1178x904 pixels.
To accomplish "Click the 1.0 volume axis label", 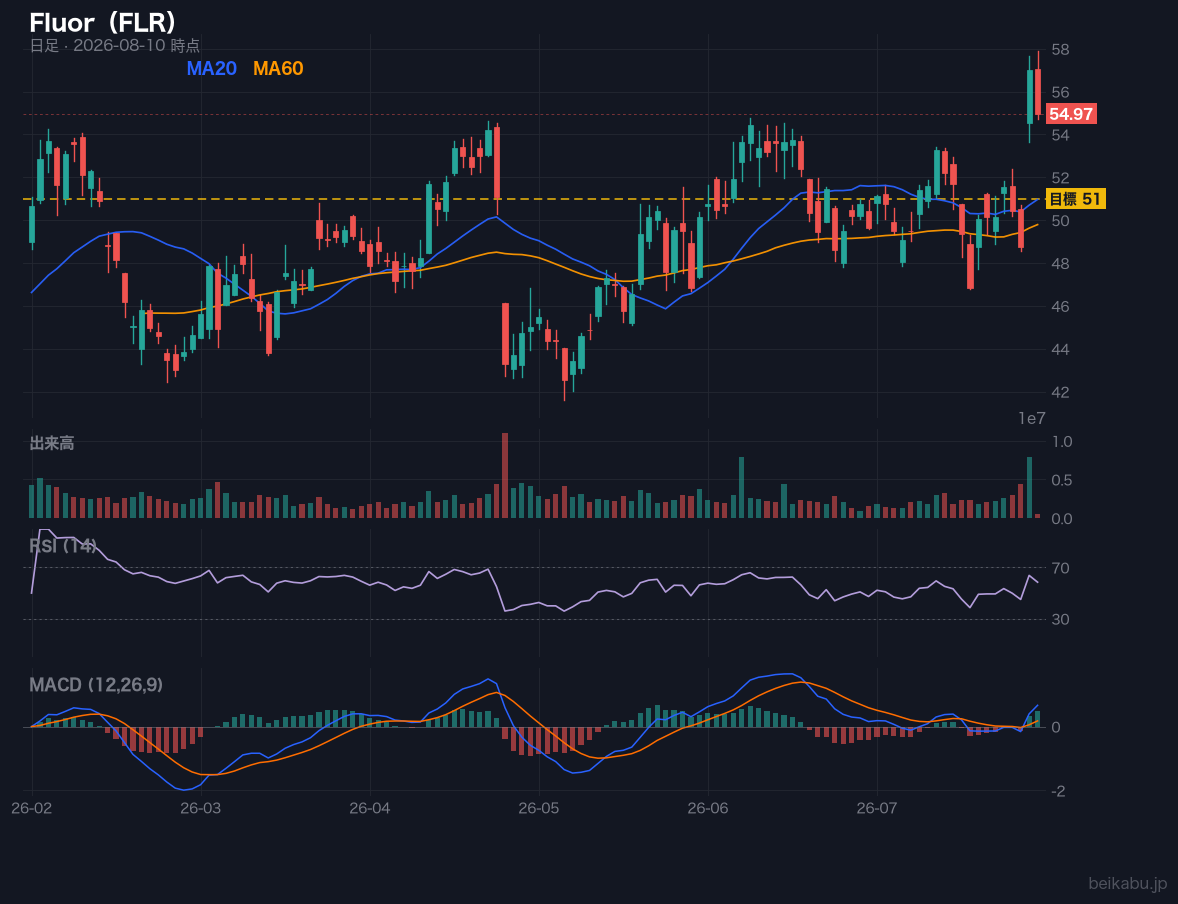I will (x=1062, y=441).
